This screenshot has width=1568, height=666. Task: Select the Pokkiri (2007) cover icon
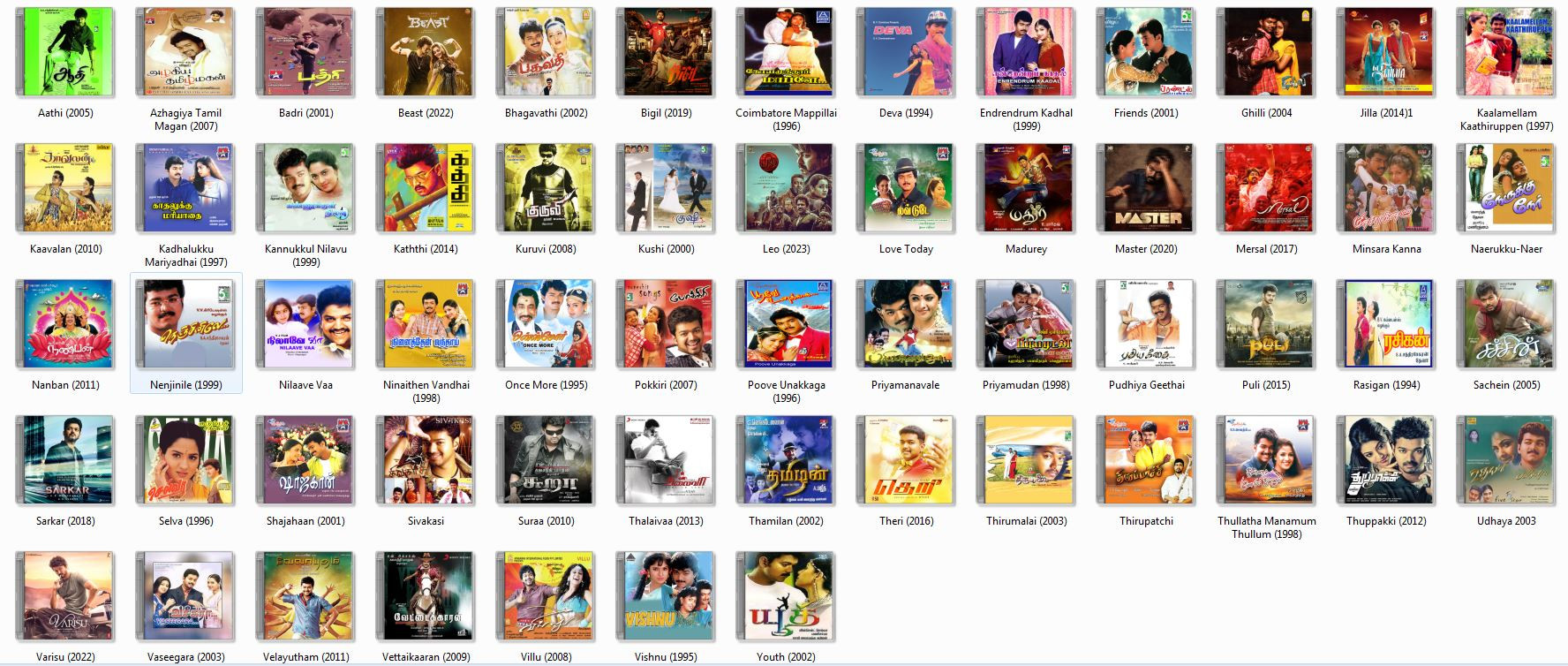coord(666,325)
